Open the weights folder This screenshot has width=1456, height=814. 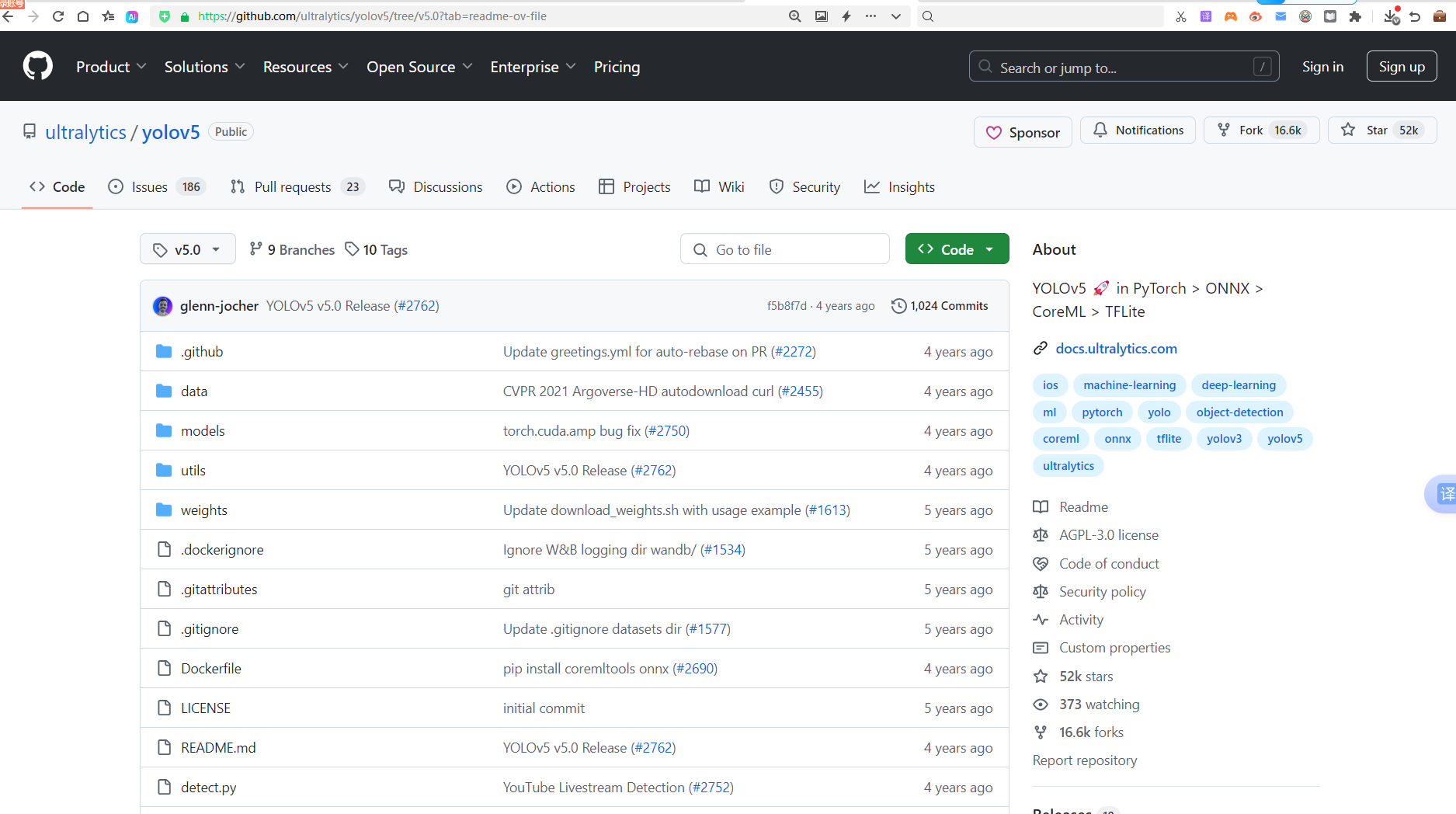[204, 510]
